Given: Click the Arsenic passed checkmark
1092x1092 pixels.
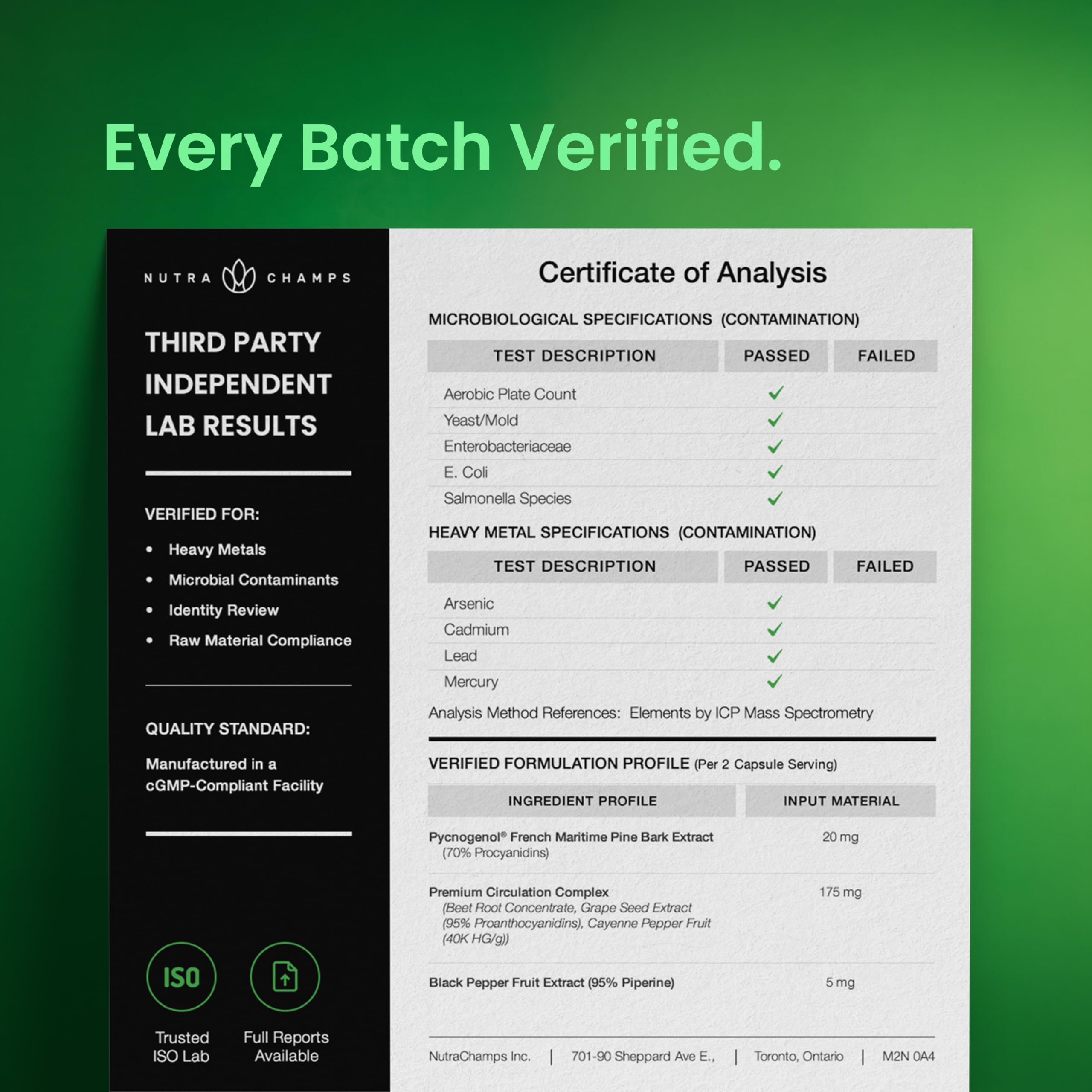Looking at the screenshot, I should (x=775, y=603).
